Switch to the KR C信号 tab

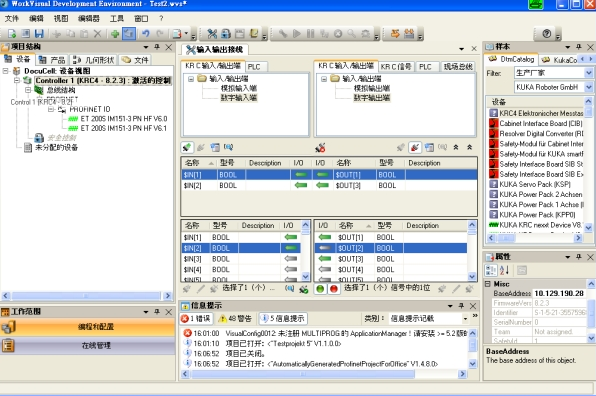pos(396,67)
